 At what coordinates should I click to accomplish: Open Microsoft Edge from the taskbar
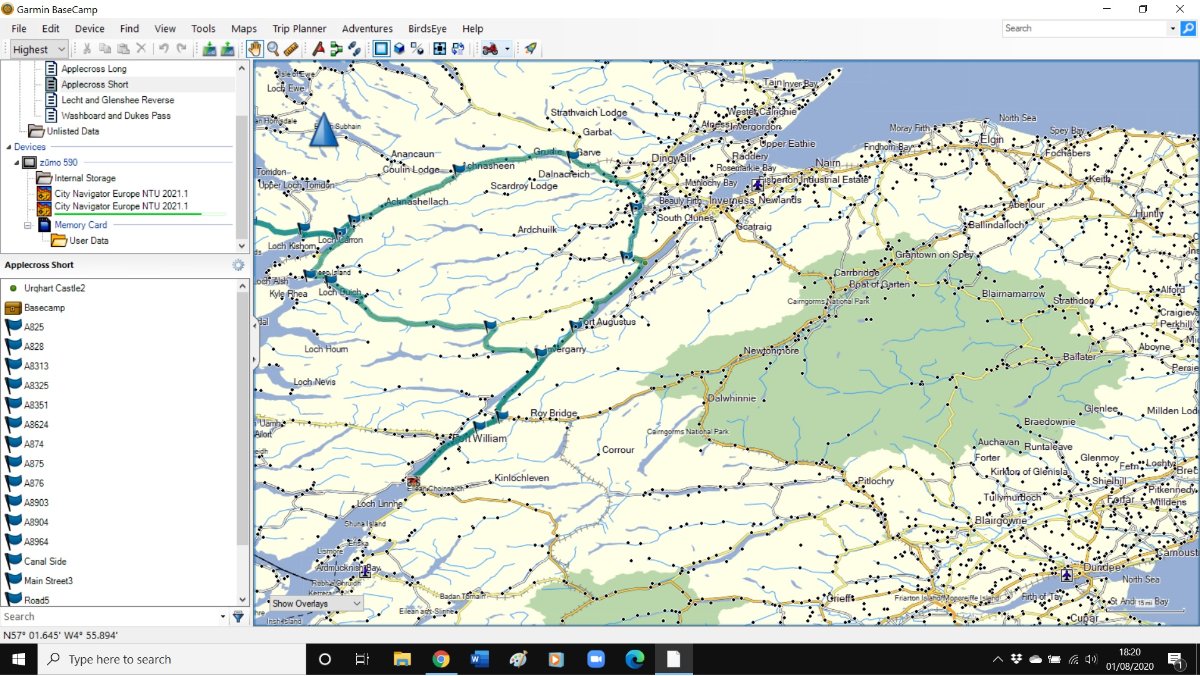click(x=635, y=659)
